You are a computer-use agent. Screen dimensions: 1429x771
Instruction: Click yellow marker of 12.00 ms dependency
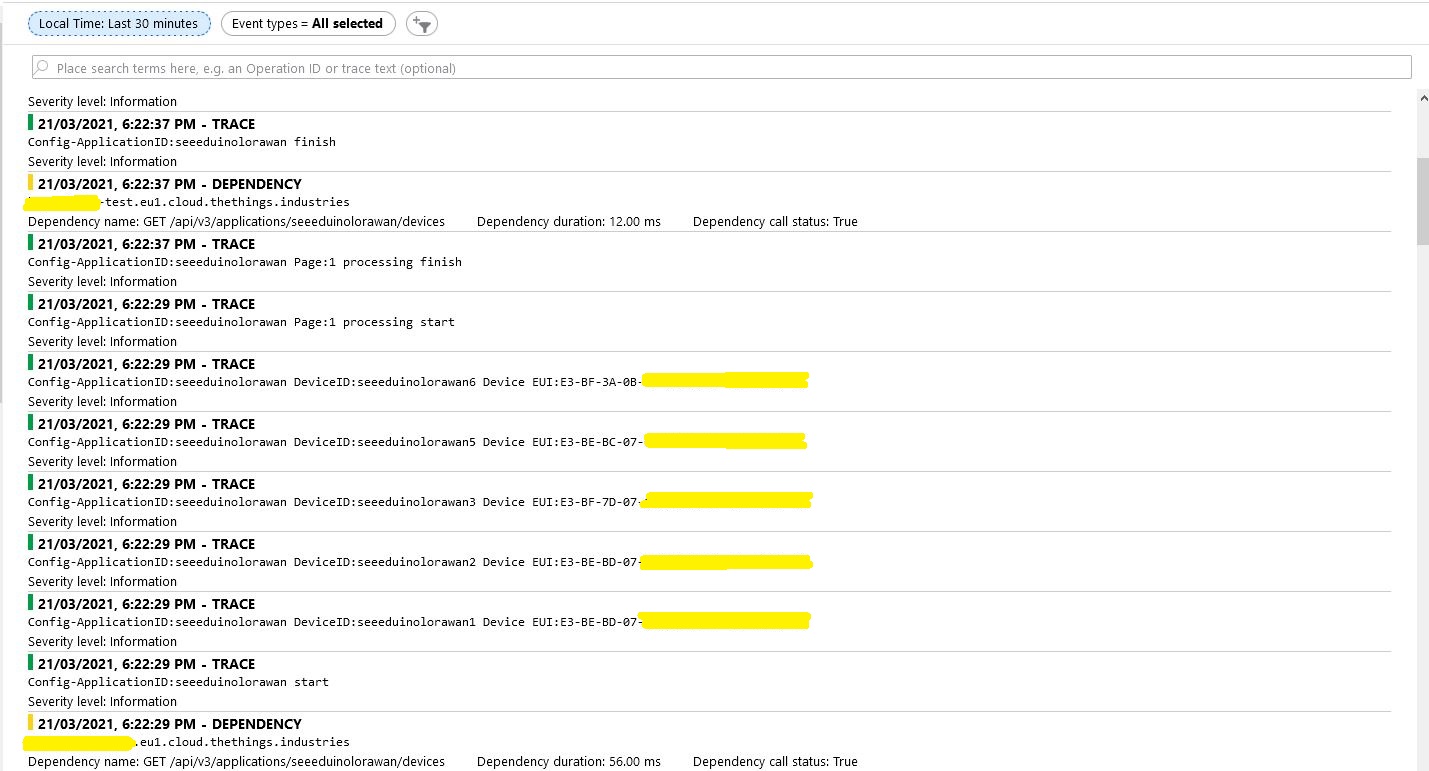coord(31,183)
